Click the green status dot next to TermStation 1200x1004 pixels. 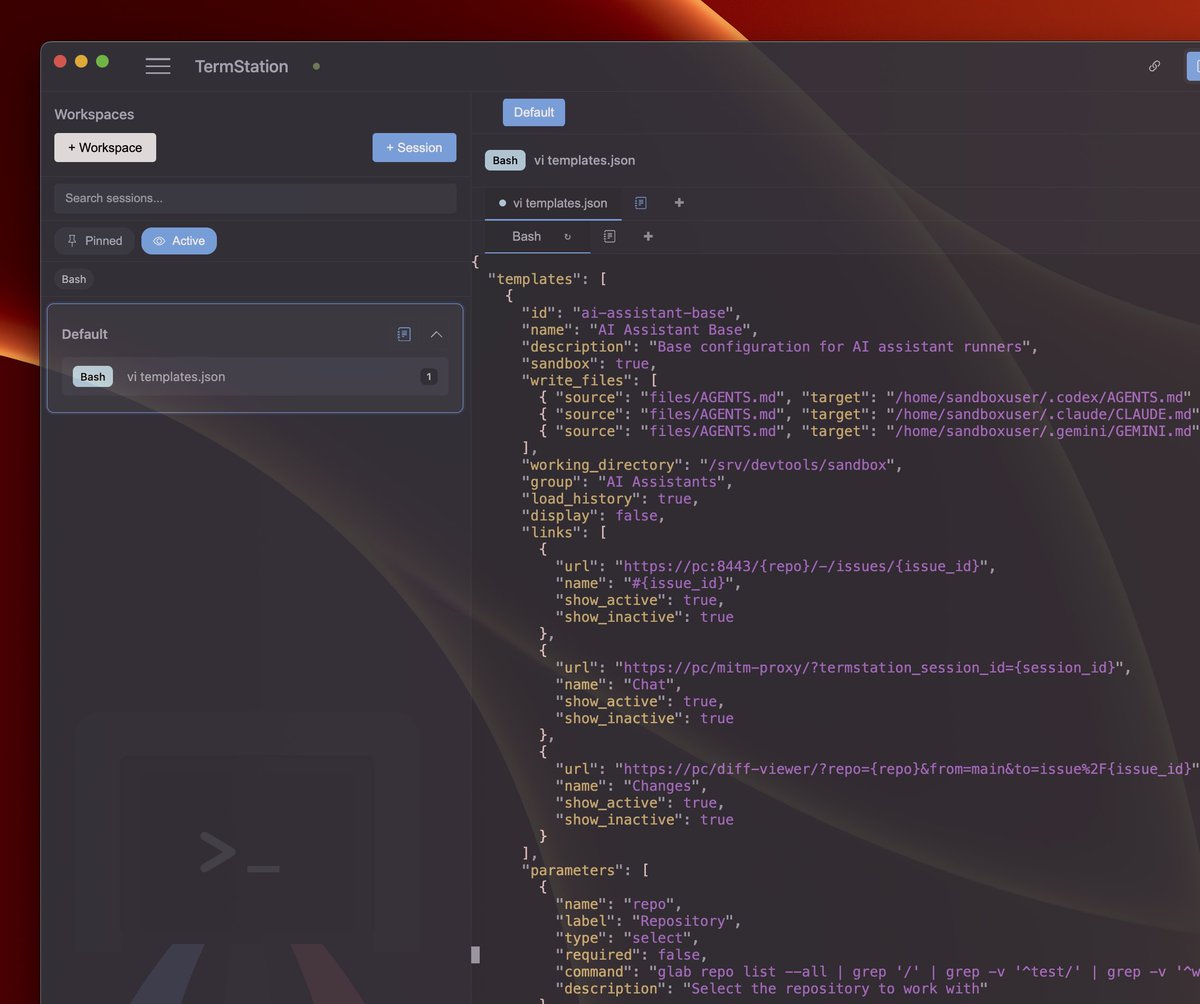[x=316, y=66]
